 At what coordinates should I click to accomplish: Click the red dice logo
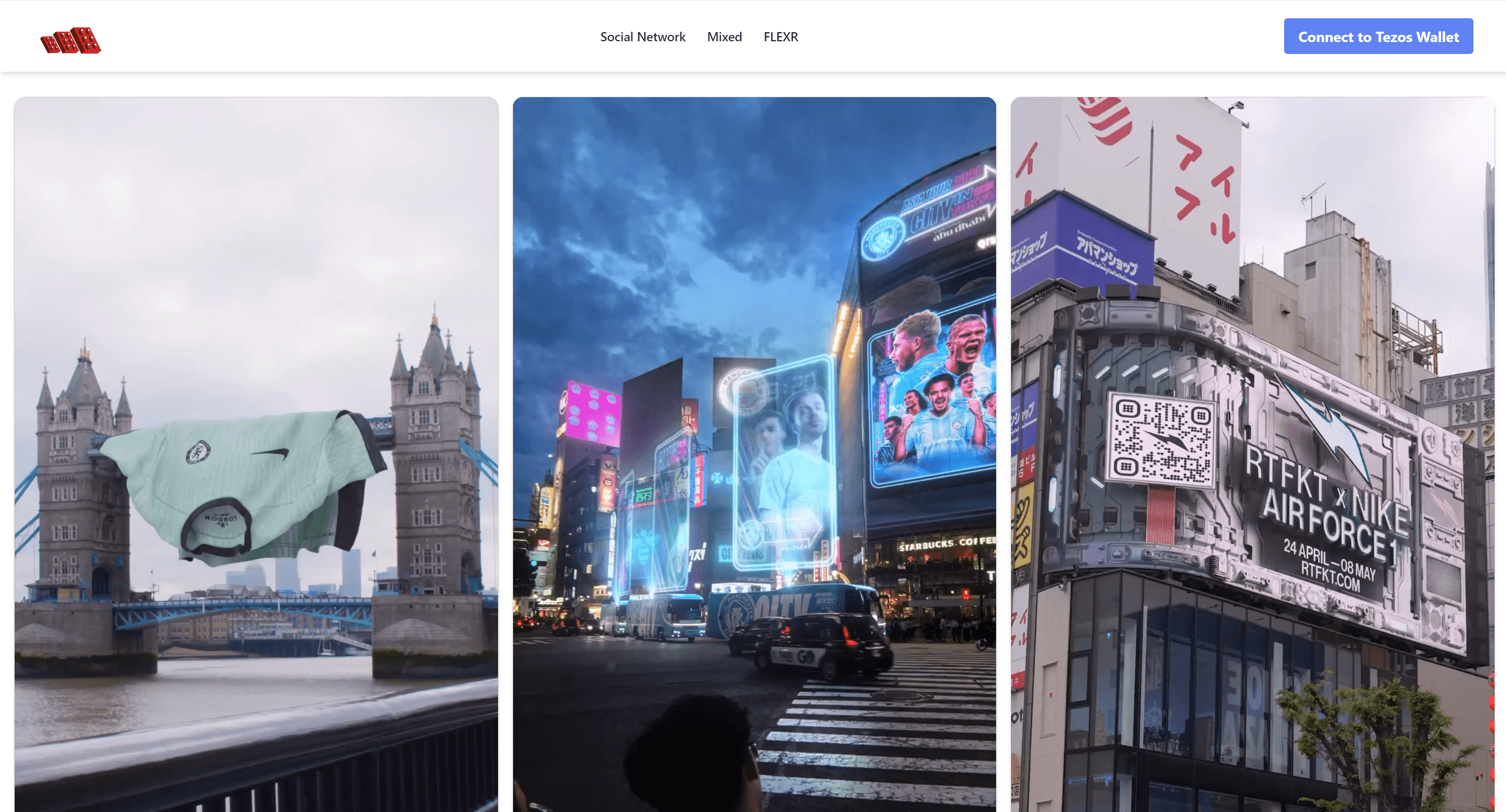click(x=71, y=40)
